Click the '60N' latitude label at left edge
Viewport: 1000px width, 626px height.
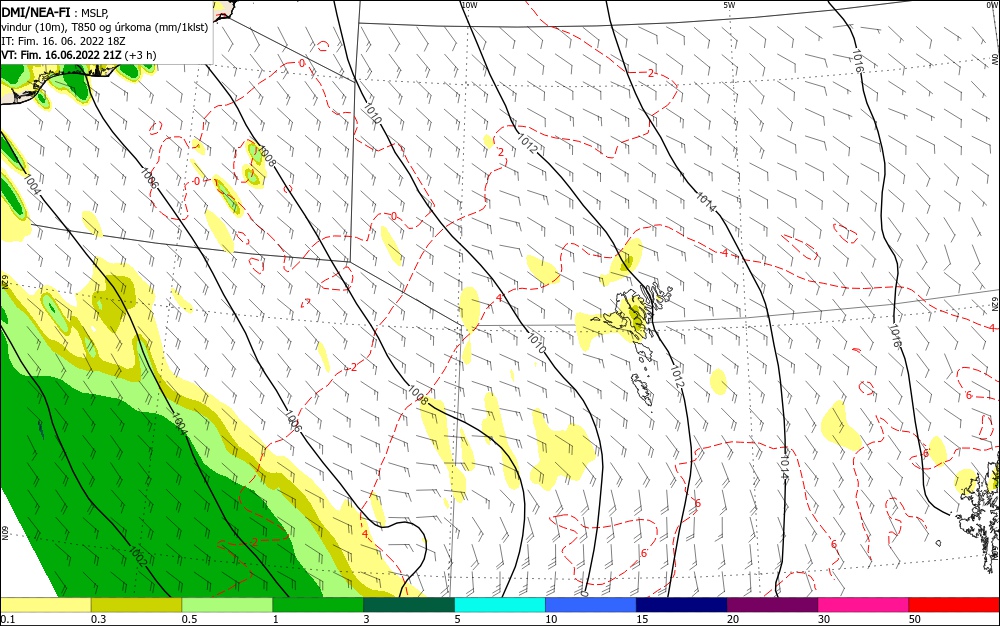point(5,533)
